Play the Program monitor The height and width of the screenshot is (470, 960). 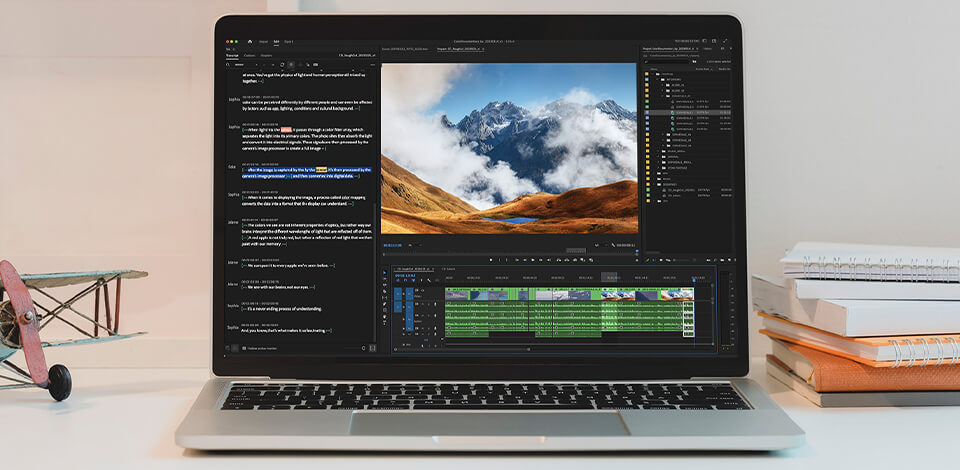[533, 259]
